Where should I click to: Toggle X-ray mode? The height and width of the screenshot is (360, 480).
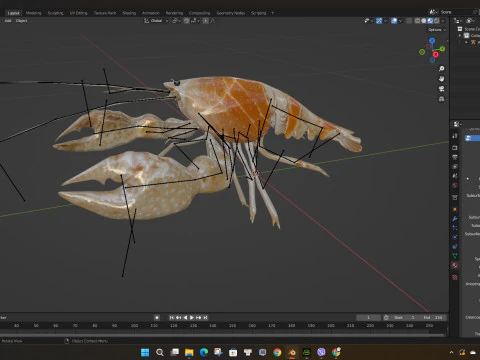(x=409, y=21)
